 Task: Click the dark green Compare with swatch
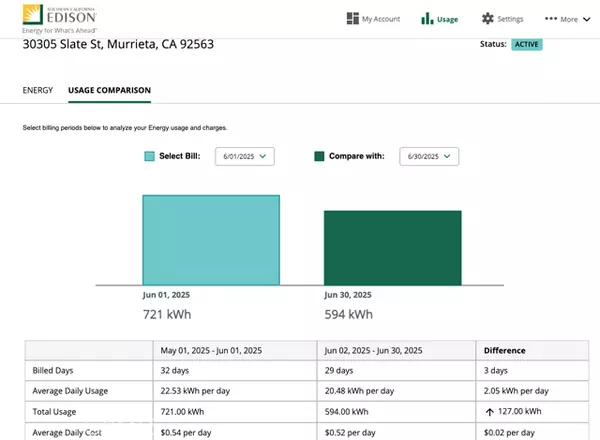(319, 157)
